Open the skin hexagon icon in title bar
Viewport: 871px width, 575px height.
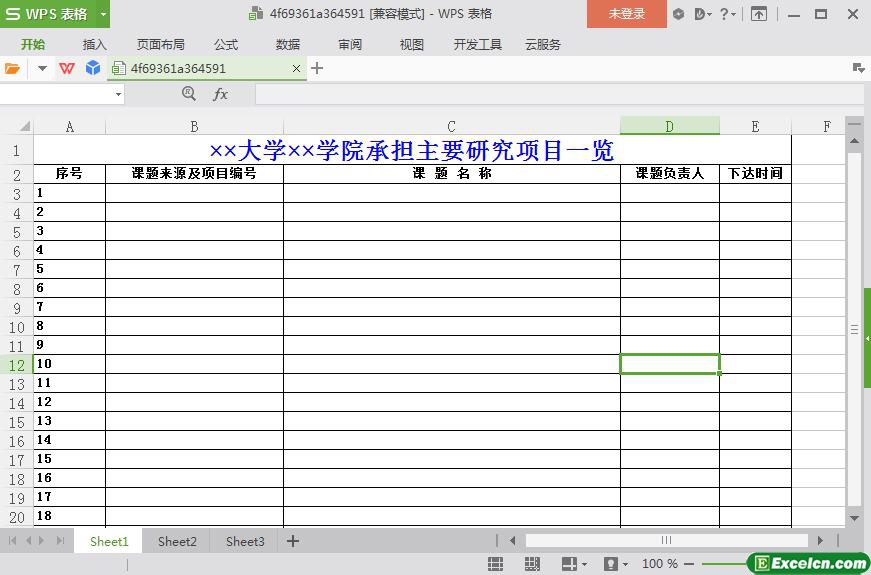tap(678, 14)
